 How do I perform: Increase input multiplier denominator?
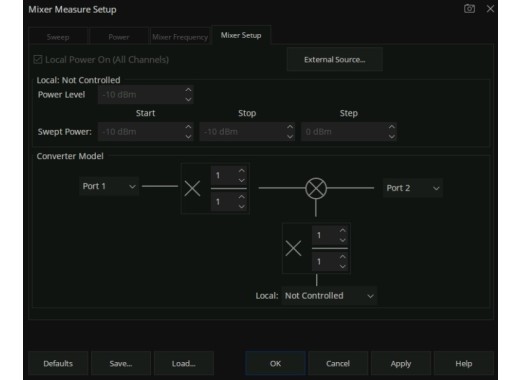pos(242,197)
